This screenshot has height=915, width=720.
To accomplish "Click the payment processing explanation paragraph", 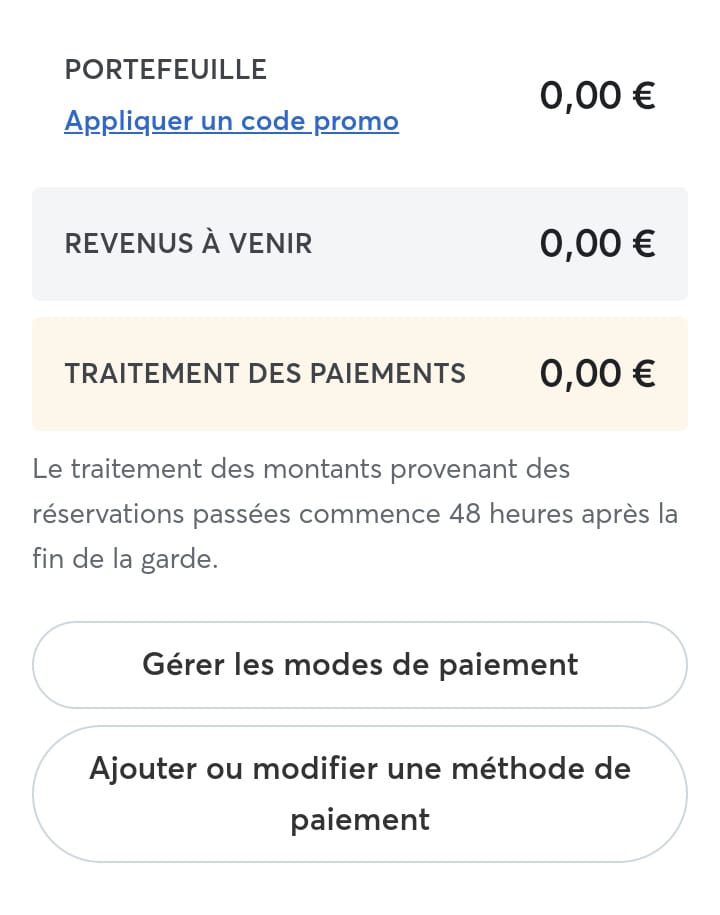I will (x=355, y=514).
